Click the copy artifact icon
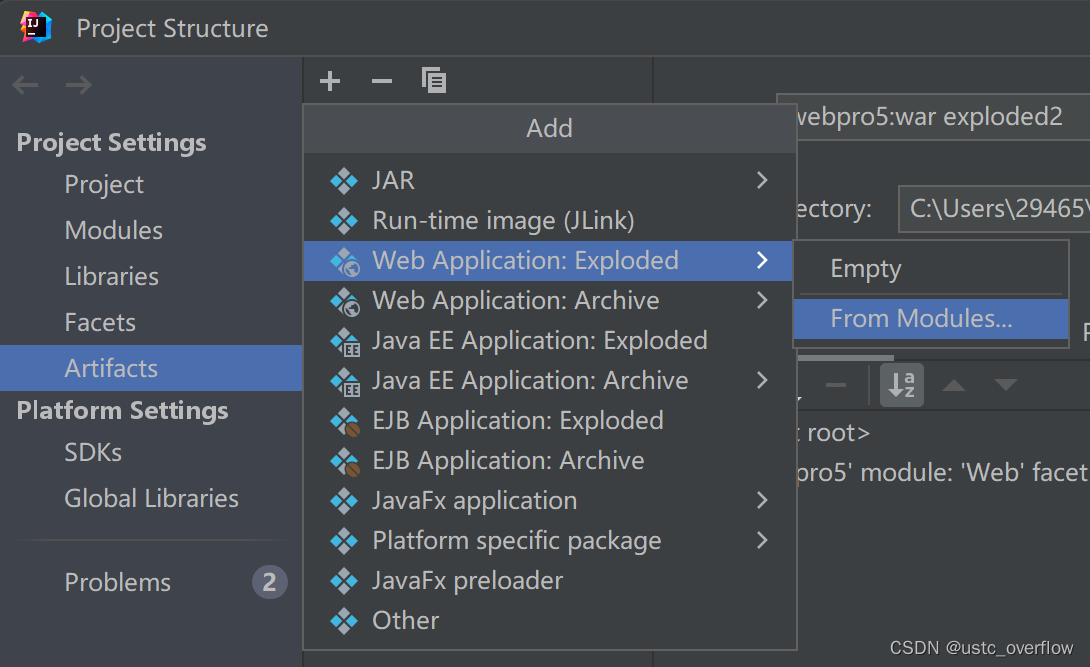The image size is (1090, 667). pyautogui.click(x=434, y=81)
